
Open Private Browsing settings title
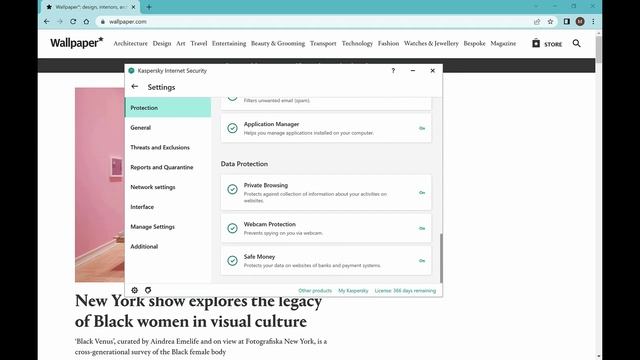pyautogui.click(x=266, y=185)
